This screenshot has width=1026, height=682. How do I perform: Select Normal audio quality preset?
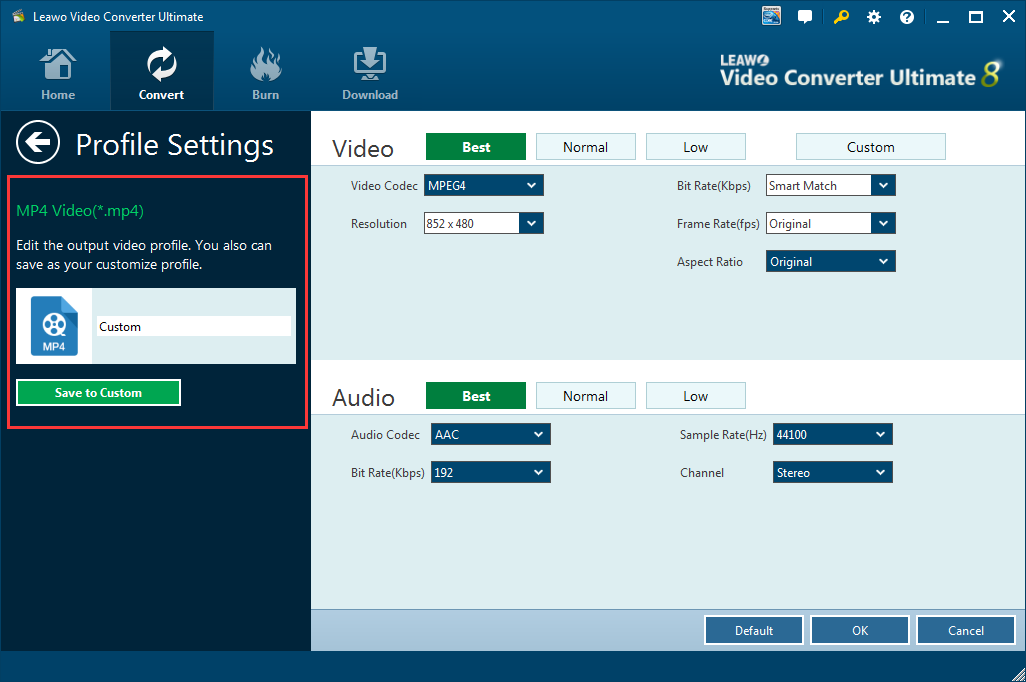click(x=586, y=396)
